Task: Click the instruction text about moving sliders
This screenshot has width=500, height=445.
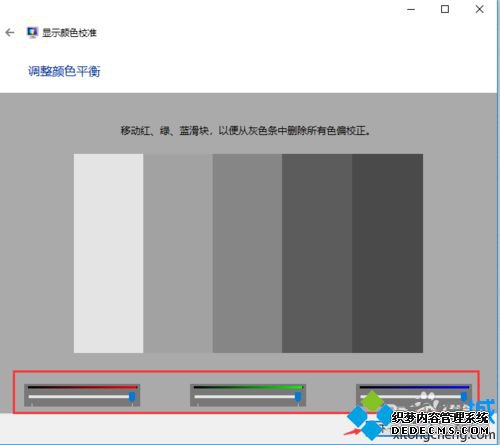Action: coord(246,130)
